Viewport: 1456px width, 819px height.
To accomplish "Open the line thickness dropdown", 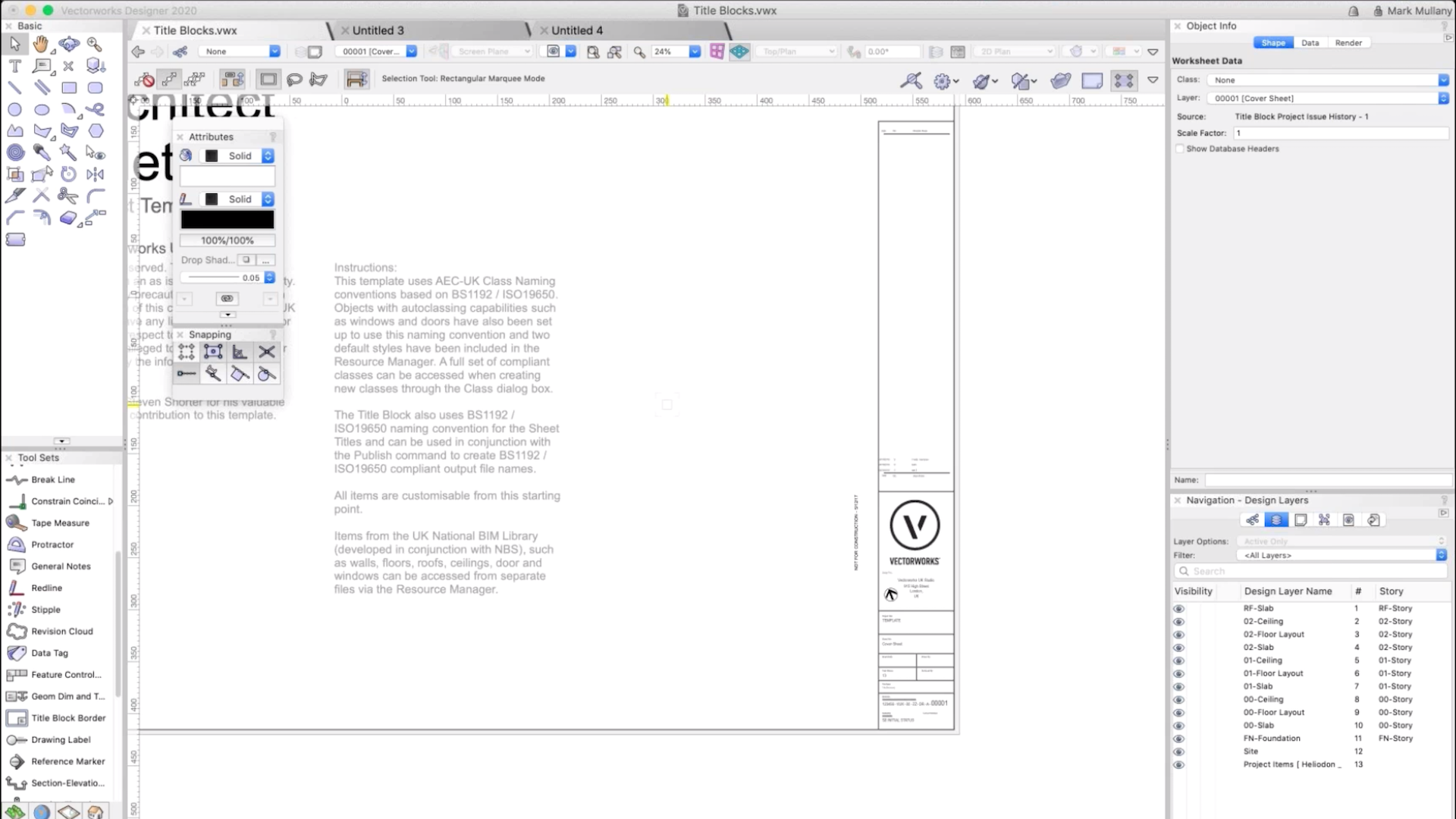I will (x=269, y=278).
